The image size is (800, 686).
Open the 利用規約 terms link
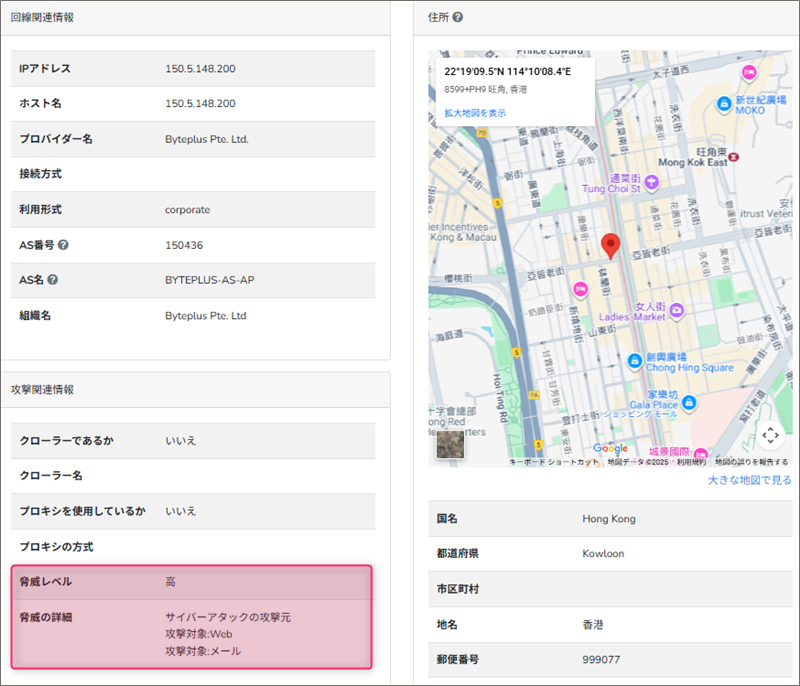click(x=691, y=462)
